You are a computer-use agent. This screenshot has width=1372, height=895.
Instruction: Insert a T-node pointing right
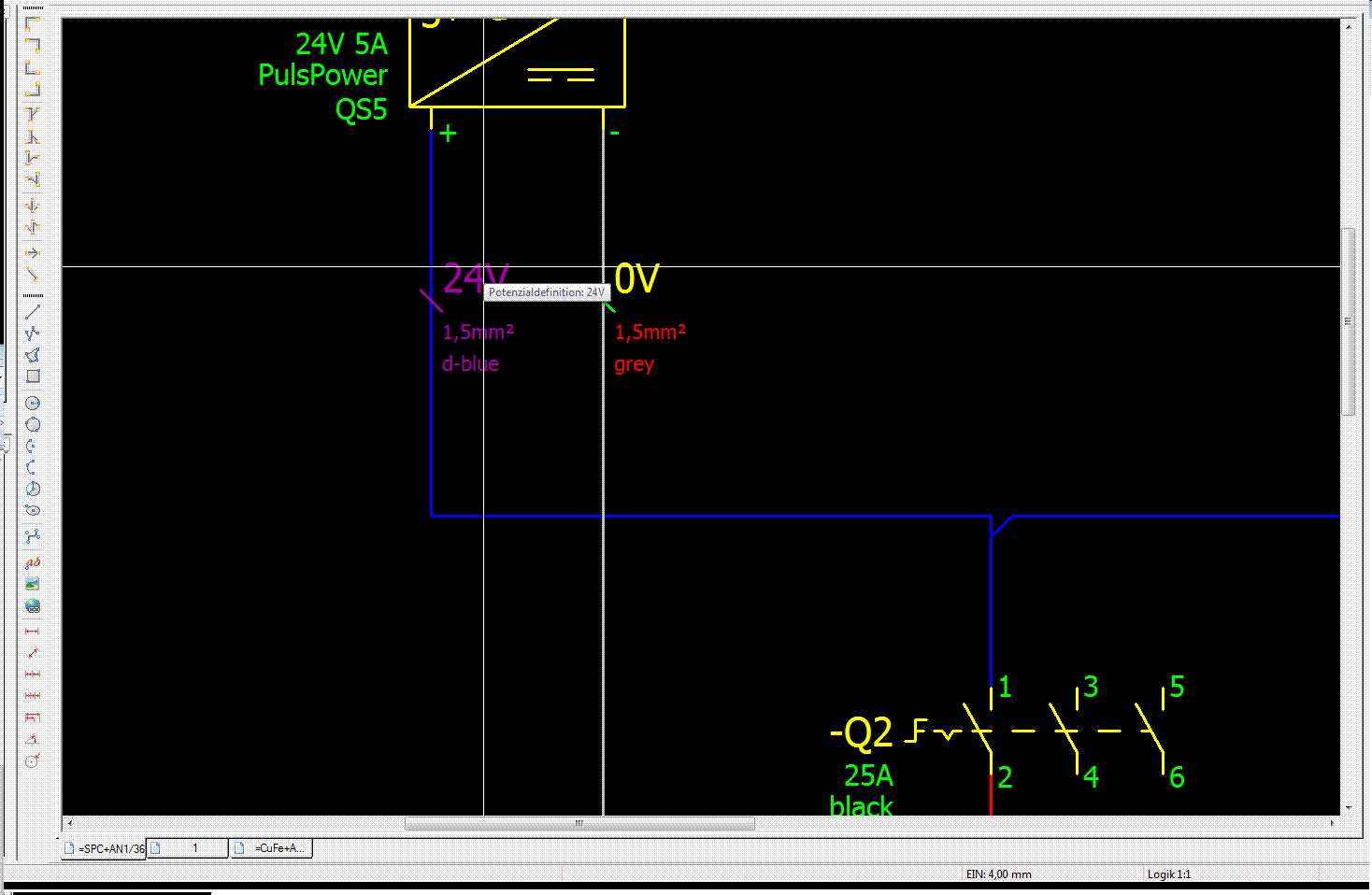pos(33,158)
